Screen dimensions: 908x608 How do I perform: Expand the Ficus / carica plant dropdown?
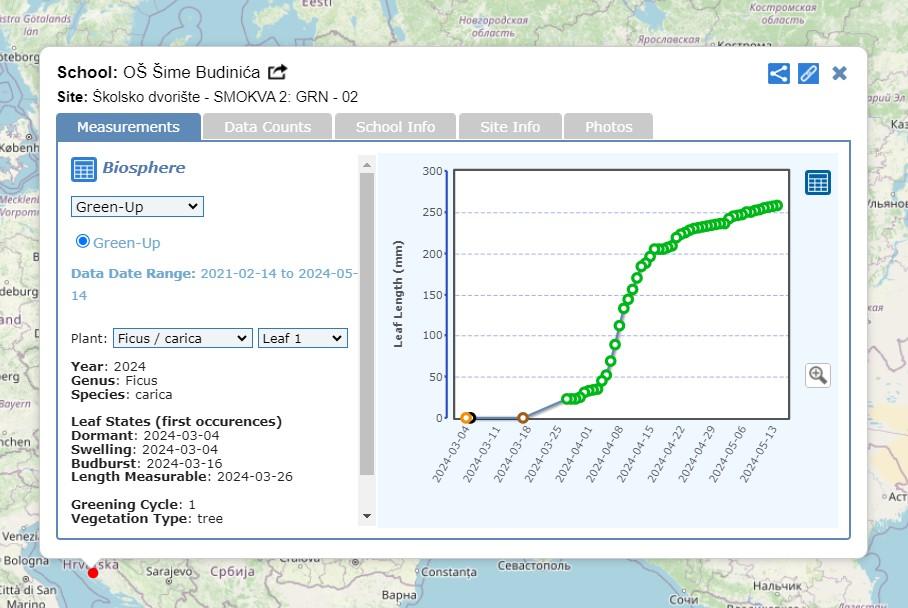point(182,338)
